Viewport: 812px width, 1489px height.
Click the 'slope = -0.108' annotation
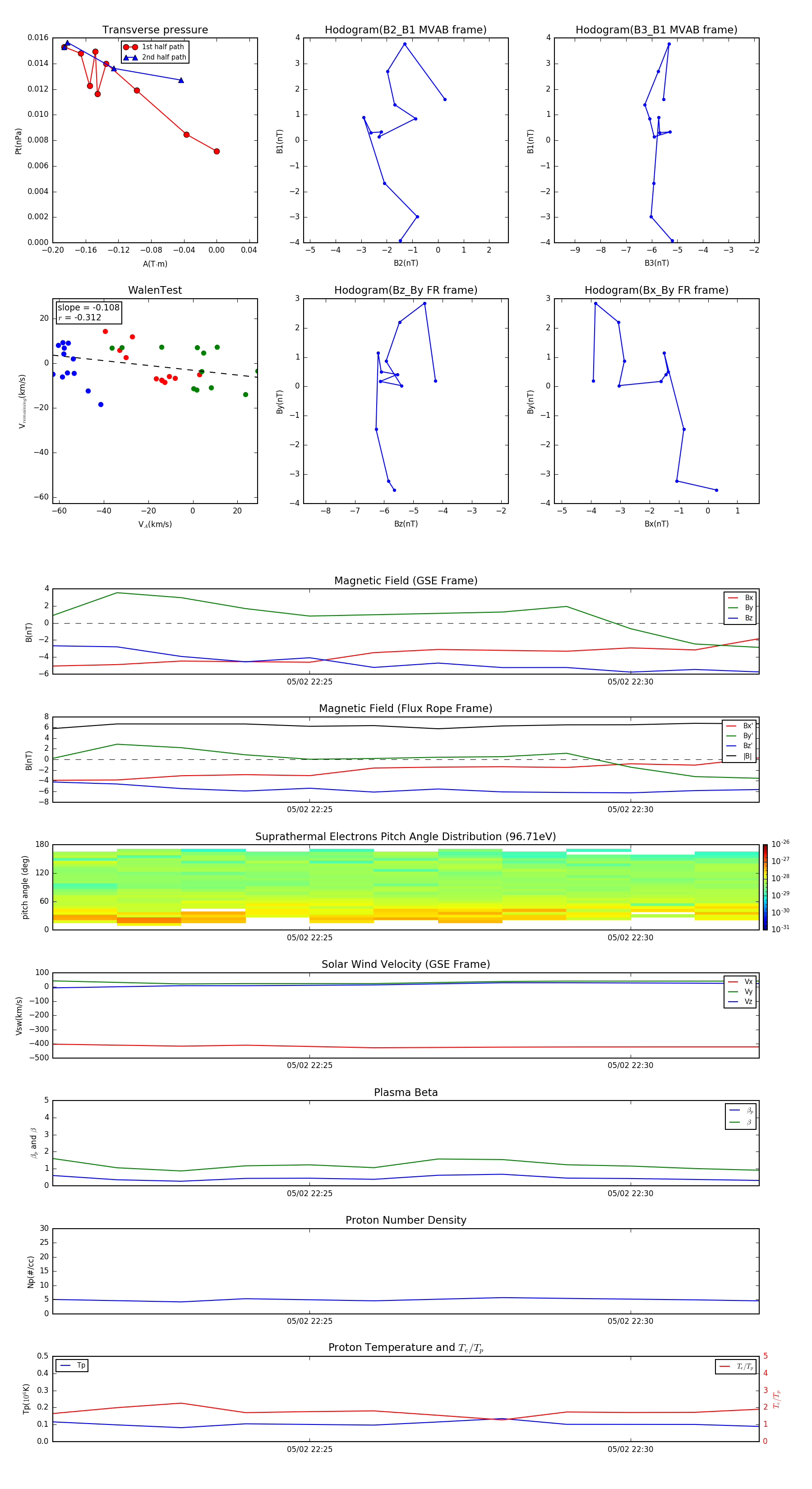pos(88,308)
